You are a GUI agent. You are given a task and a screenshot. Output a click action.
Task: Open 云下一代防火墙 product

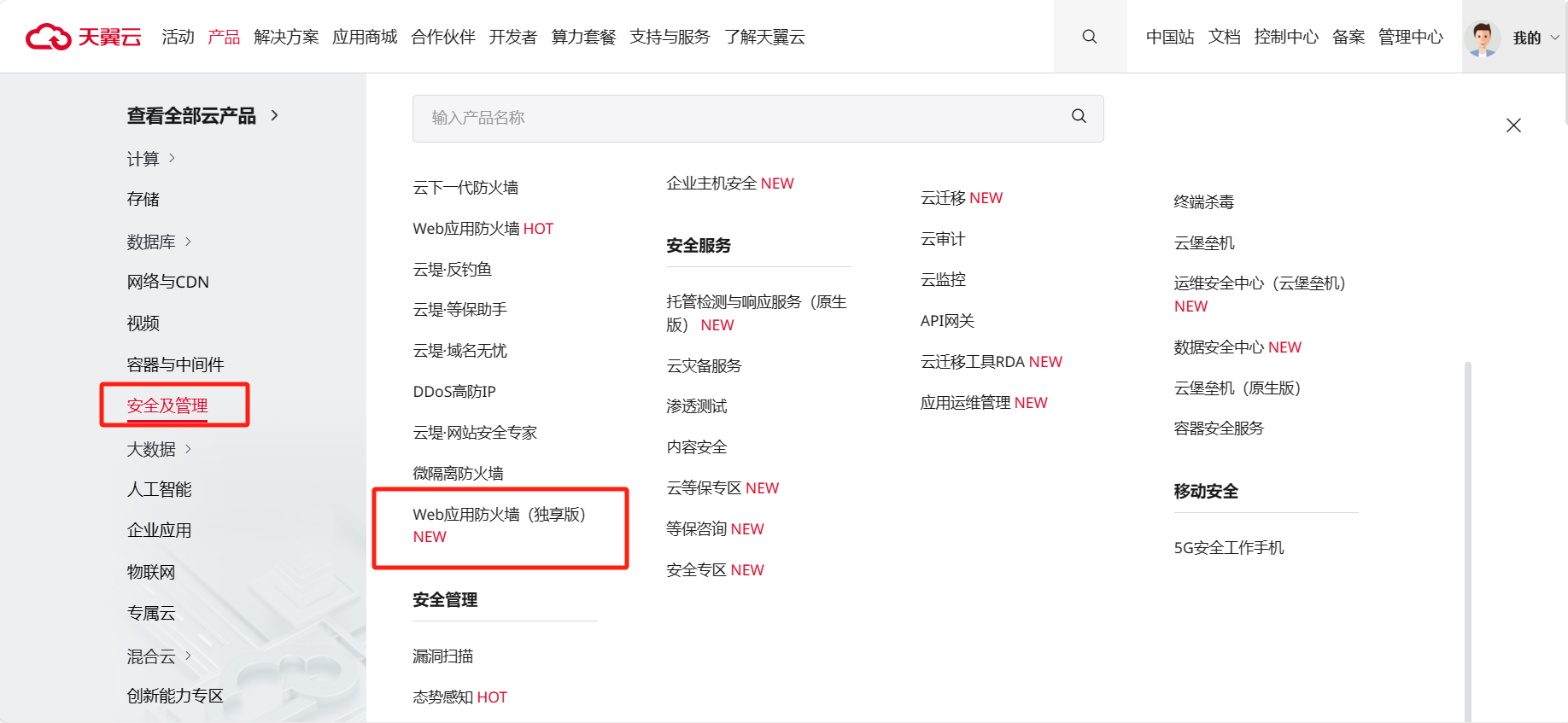click(465, 187)
